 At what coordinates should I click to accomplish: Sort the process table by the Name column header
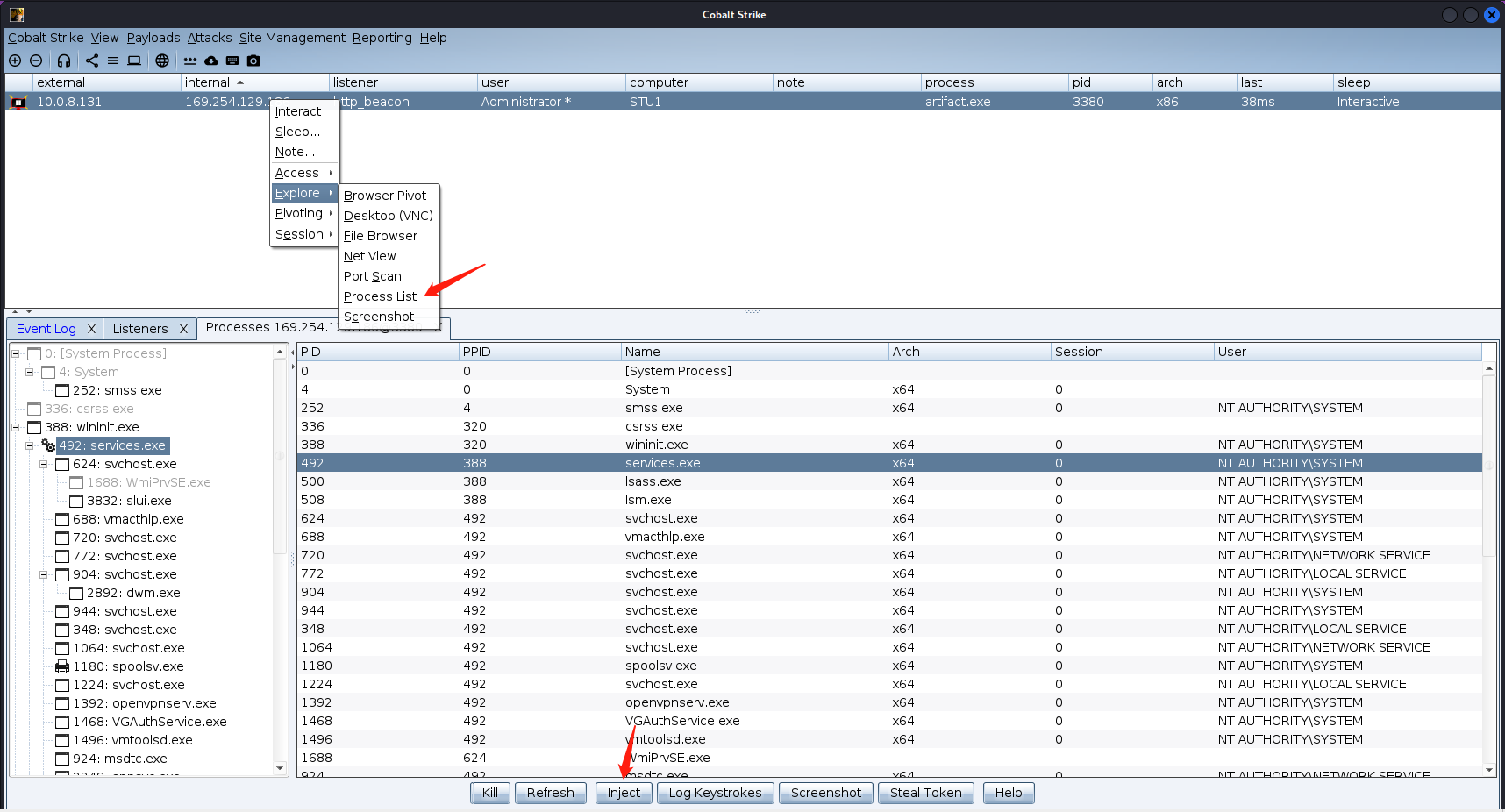(x=754, y=352)
